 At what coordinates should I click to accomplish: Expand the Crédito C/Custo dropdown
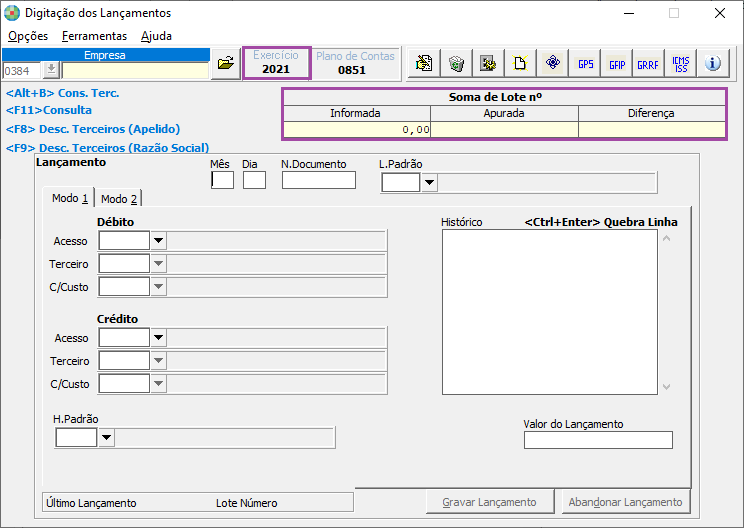point(158,383)
